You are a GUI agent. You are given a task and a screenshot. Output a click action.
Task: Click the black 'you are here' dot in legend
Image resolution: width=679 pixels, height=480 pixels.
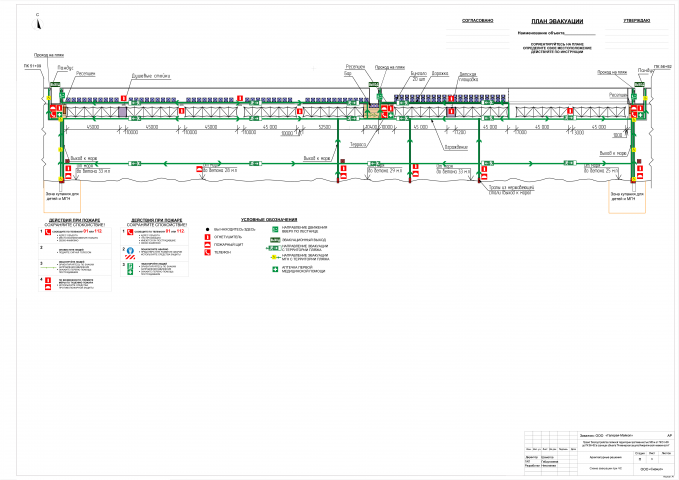point(207,229)
